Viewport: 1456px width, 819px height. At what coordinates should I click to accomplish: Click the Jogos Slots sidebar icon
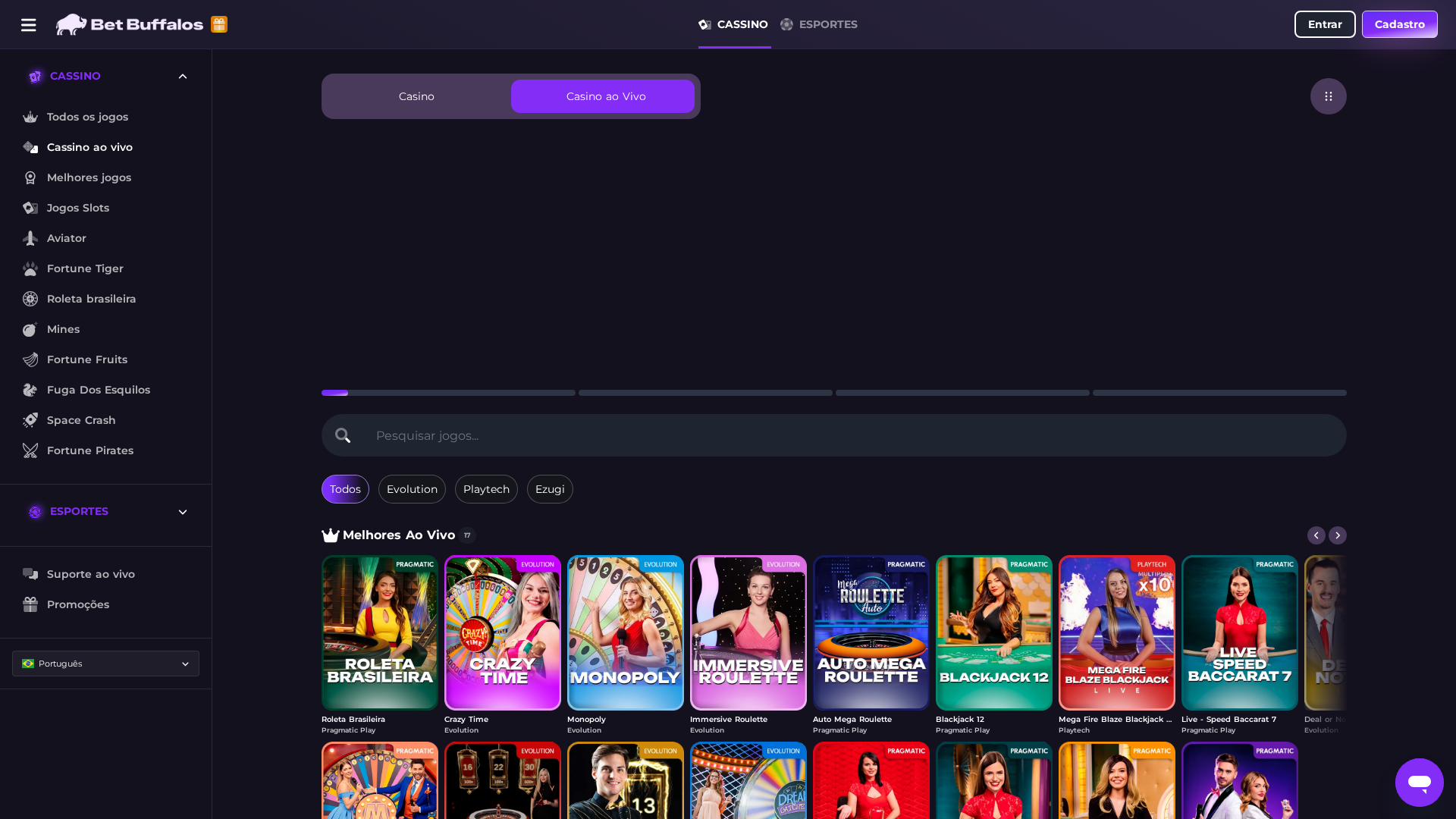(x=30, y=208)
